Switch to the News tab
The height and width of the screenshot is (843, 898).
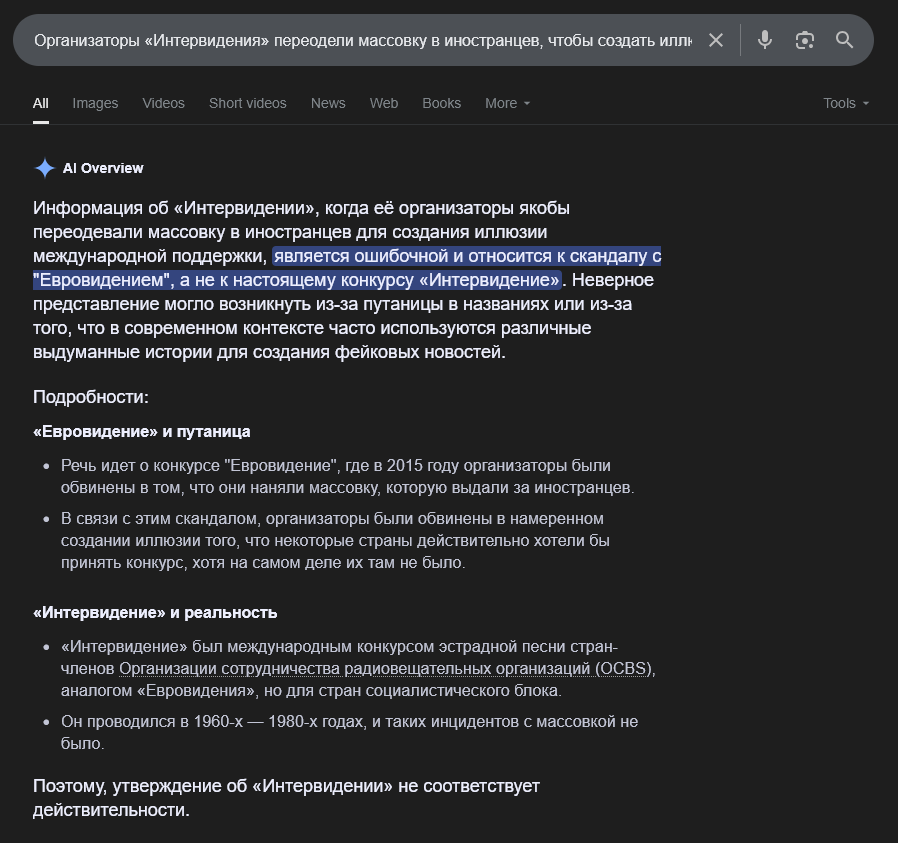point(328,103)
